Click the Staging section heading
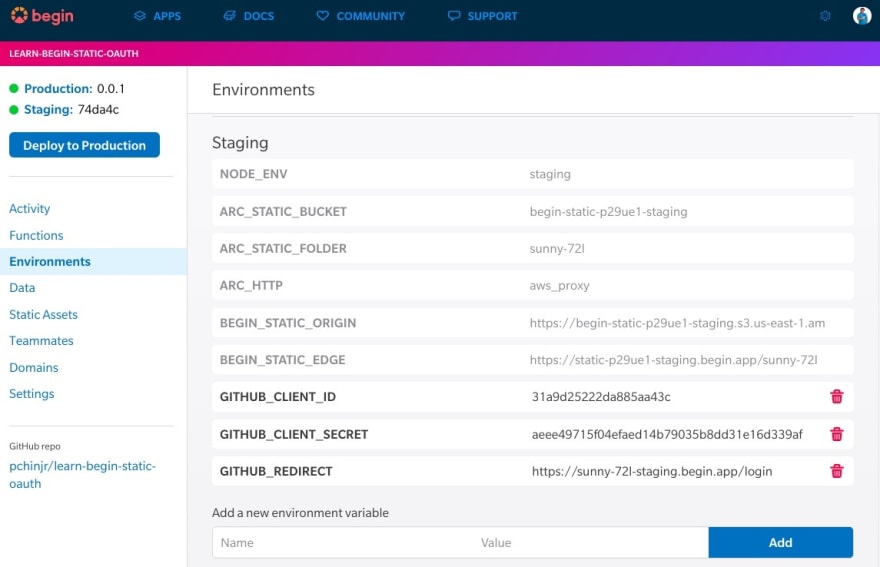This screenshot has width=880, height=567. pyautogui.click(x=240, y=143)
